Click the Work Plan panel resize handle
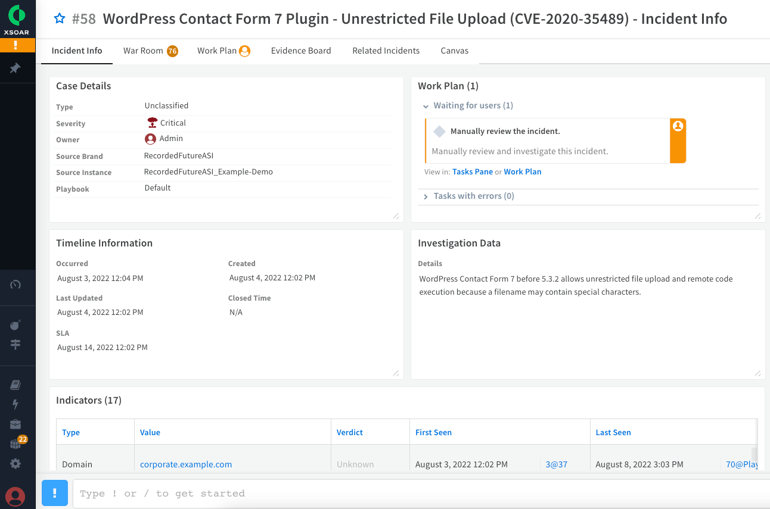This screenshot has width=770, height=509. 758,216
